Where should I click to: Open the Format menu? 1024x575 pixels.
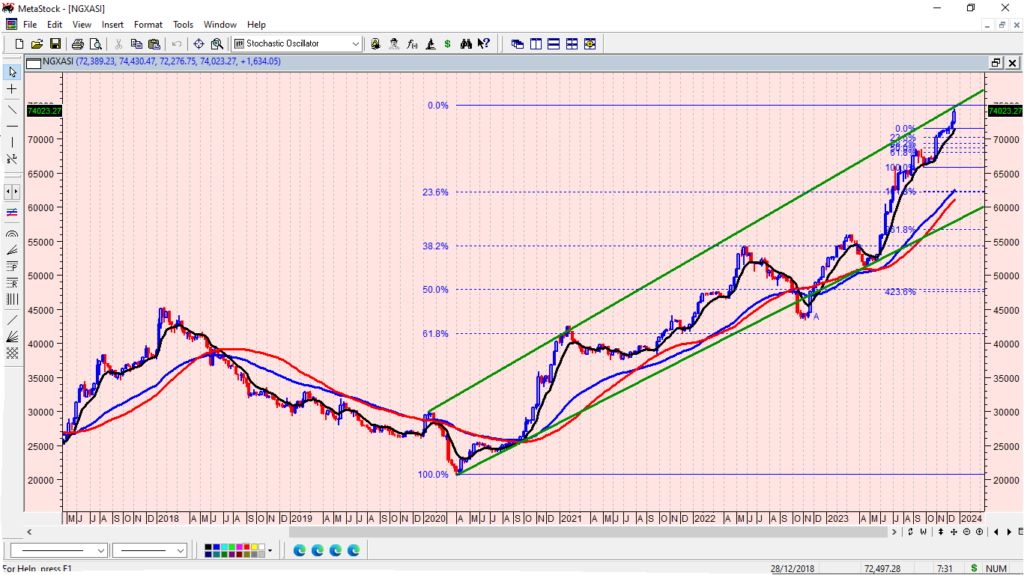pyautogui.click(x=148, y=24)
